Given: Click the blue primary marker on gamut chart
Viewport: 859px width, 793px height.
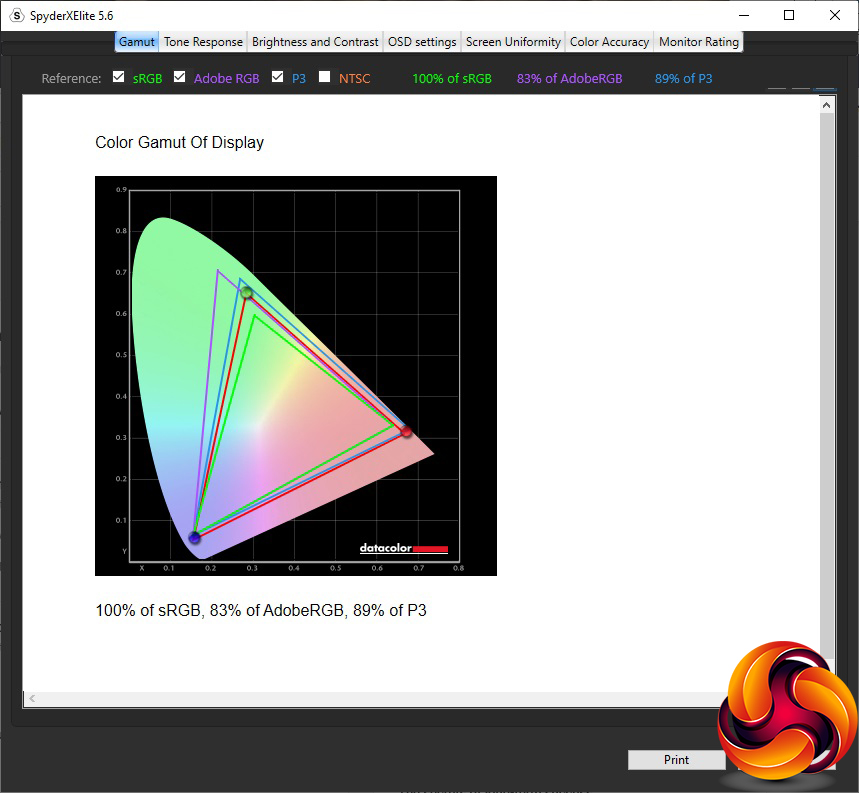Looking at the screenshot, I should pyautogui.click(x=194, y=538).
